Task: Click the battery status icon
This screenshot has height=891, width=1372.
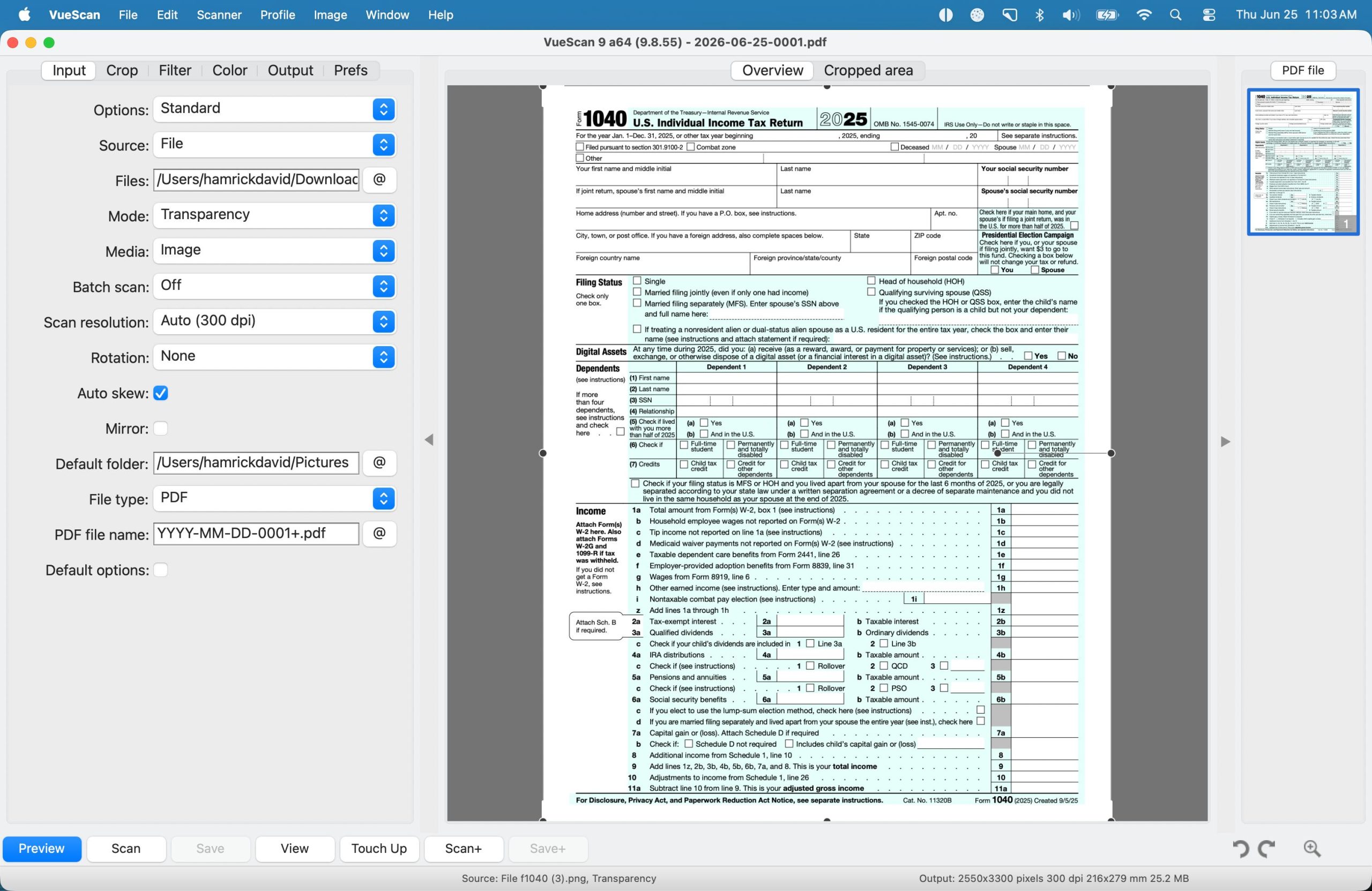Action: tap(1107, 15)
